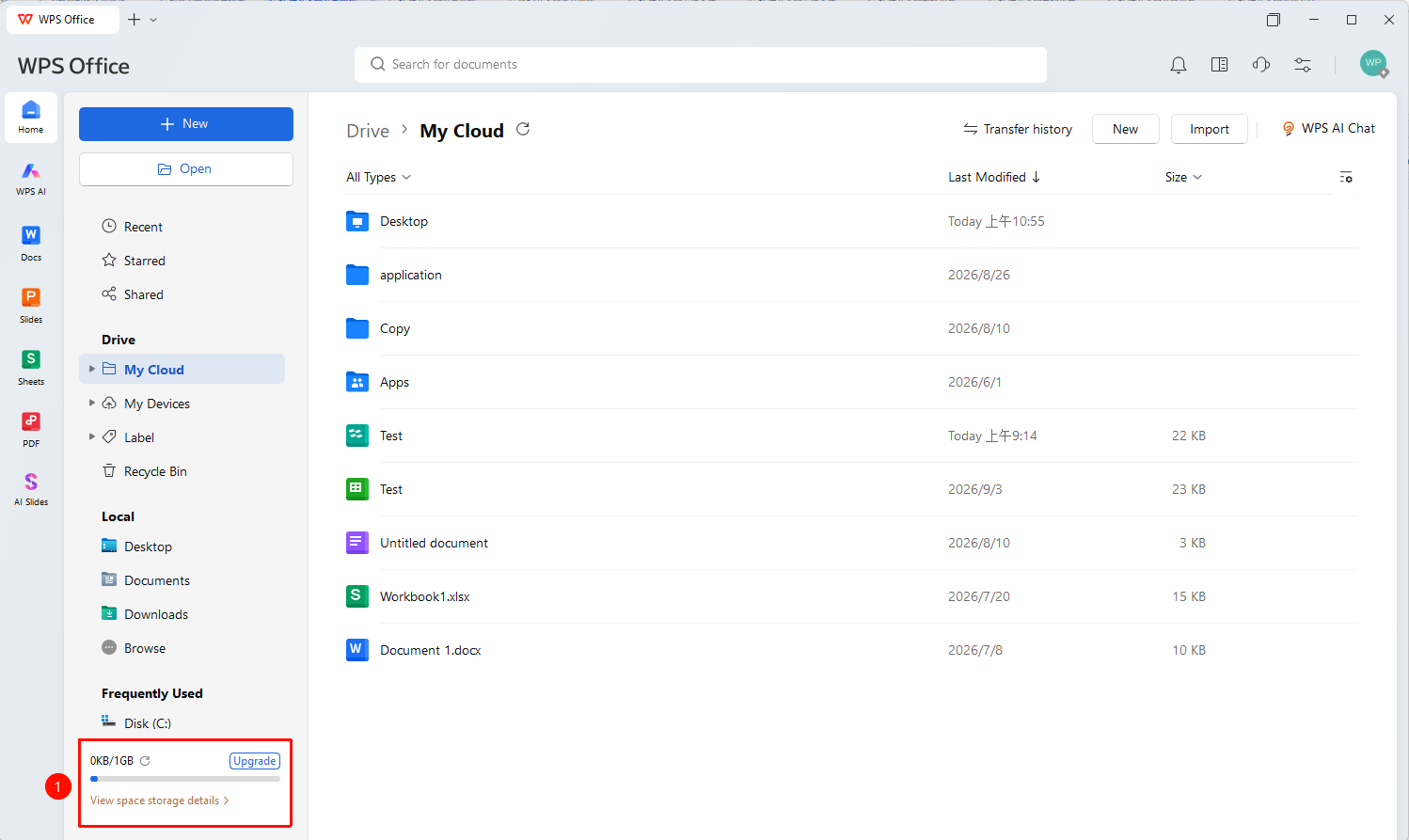Open the Docs app icon
This screenshot has width=1409, height=840.
[31, 243]
